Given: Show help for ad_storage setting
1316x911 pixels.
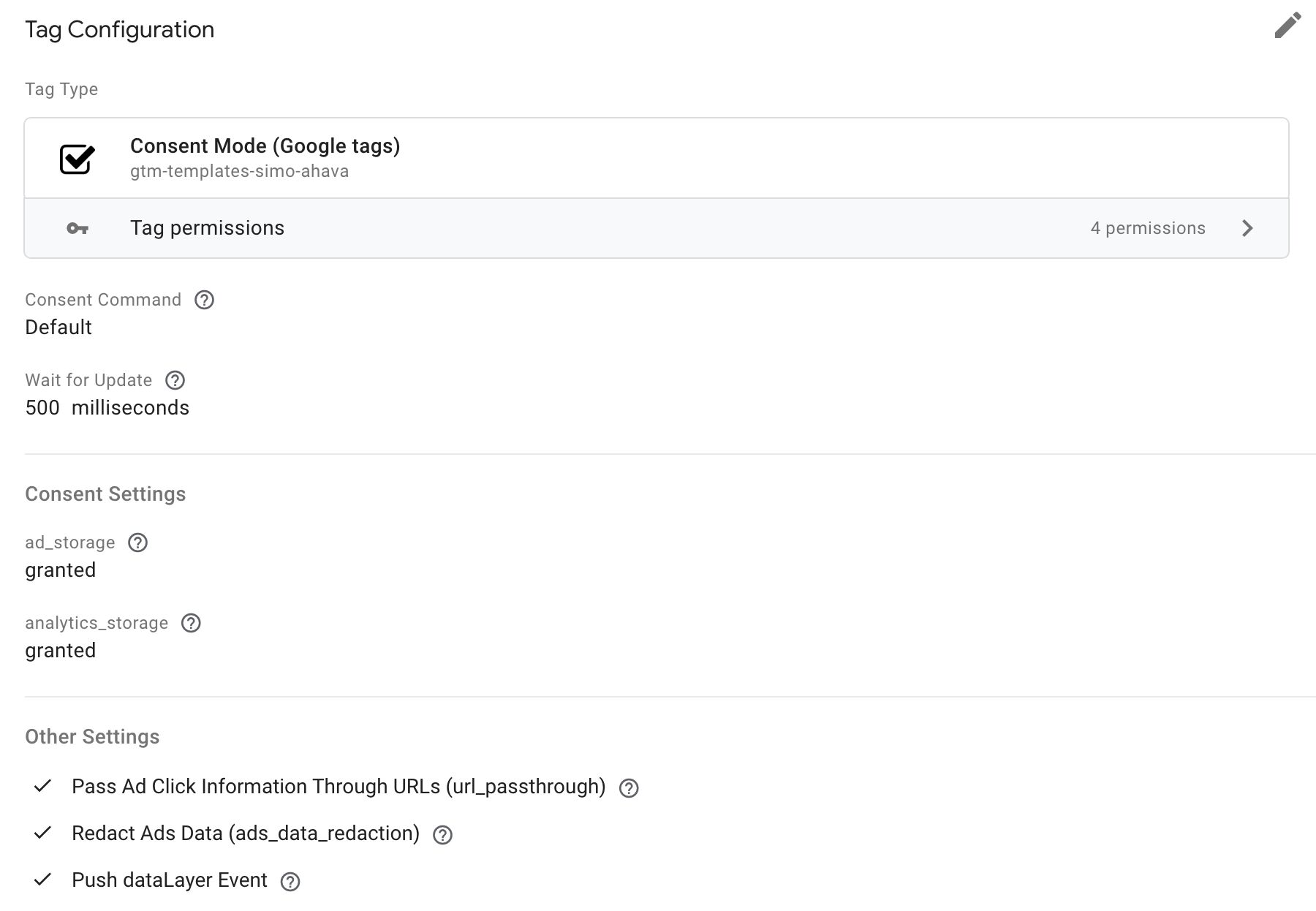Looking at the screenshot, I should [x=137, y=543].
